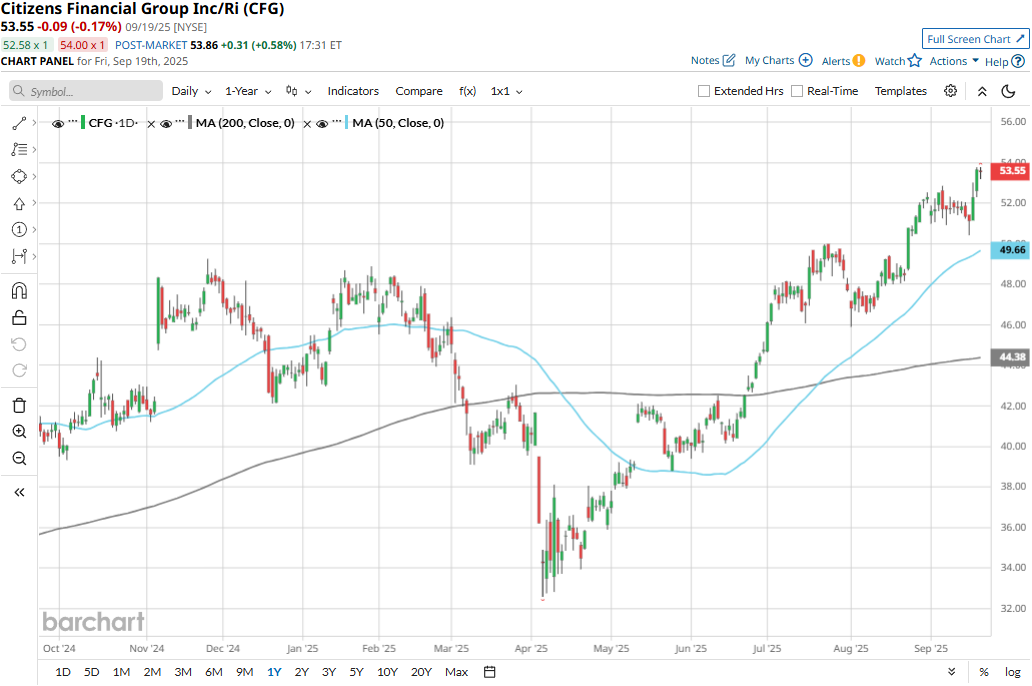Open the Daily frequency dropdown

[191, 91]
